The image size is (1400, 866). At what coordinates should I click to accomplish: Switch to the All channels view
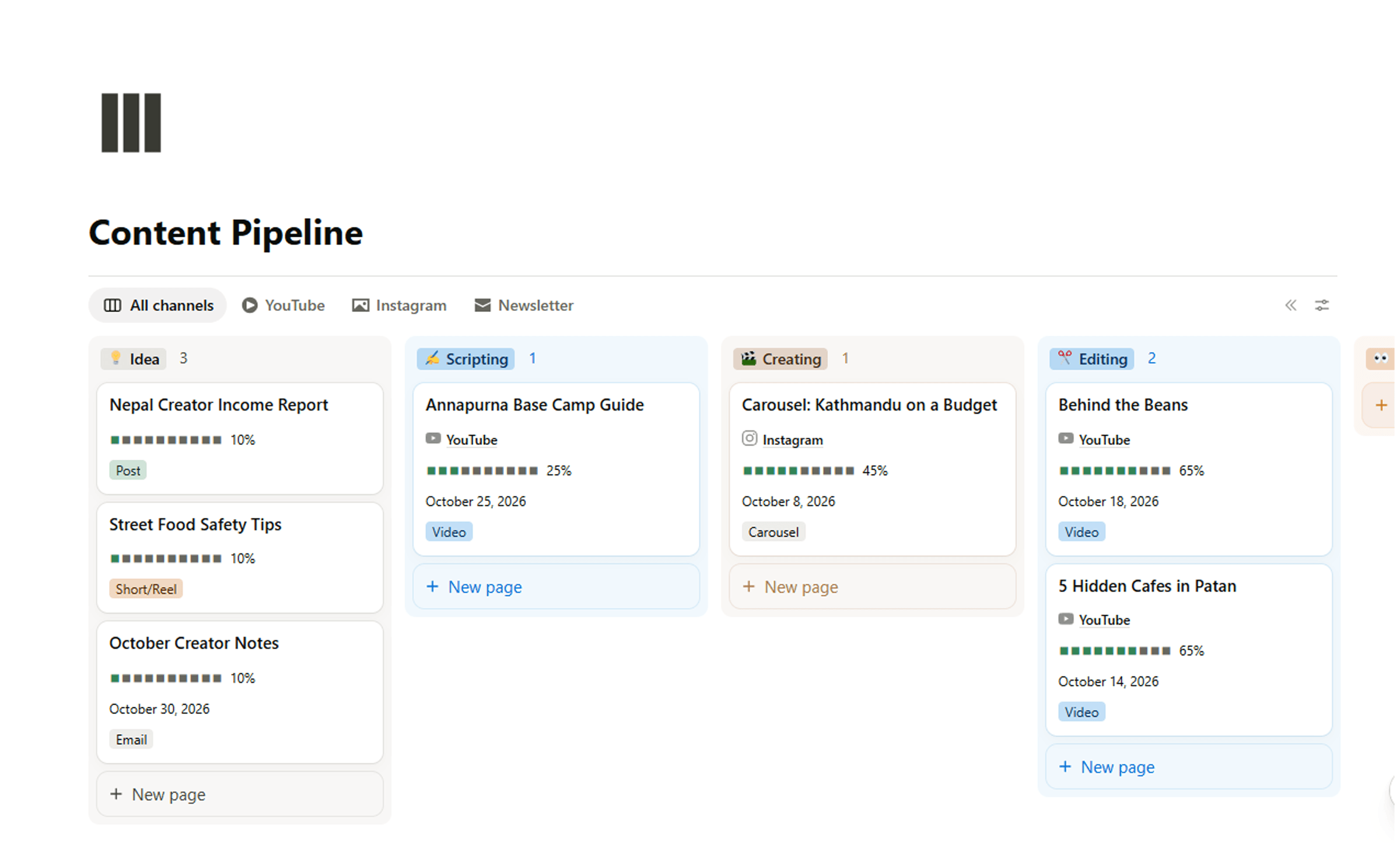click(x=158, y=306)
